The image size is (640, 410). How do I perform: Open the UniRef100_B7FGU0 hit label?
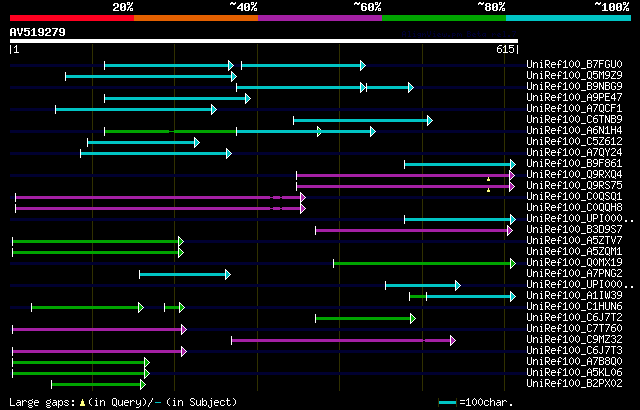[574, 64]
